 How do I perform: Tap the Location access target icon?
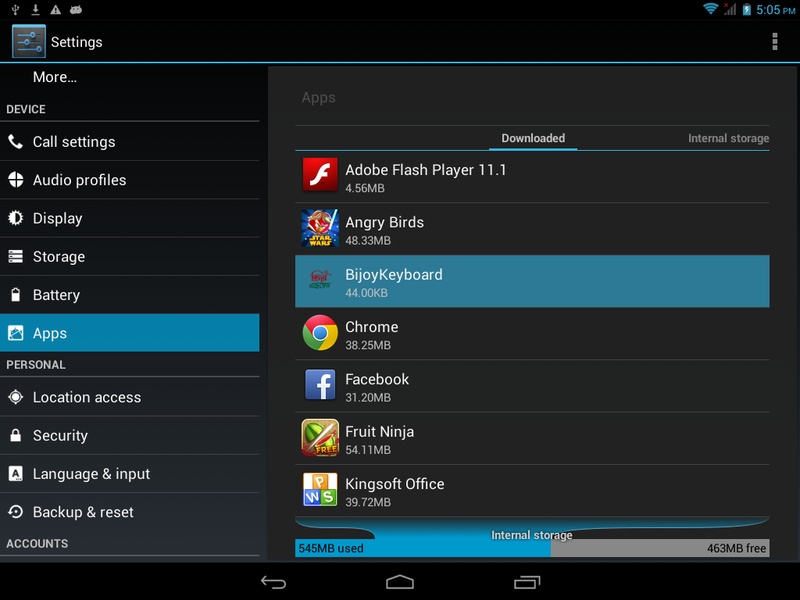16,397
